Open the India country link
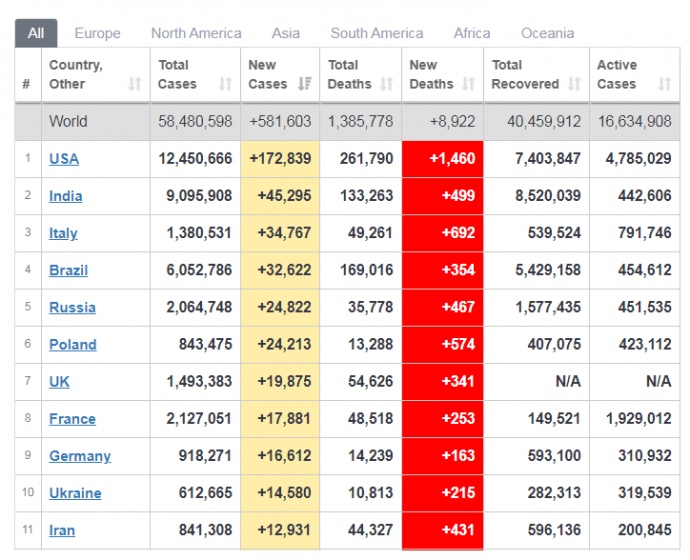Viewport: 690px width, 560px height. pos(66,196)
